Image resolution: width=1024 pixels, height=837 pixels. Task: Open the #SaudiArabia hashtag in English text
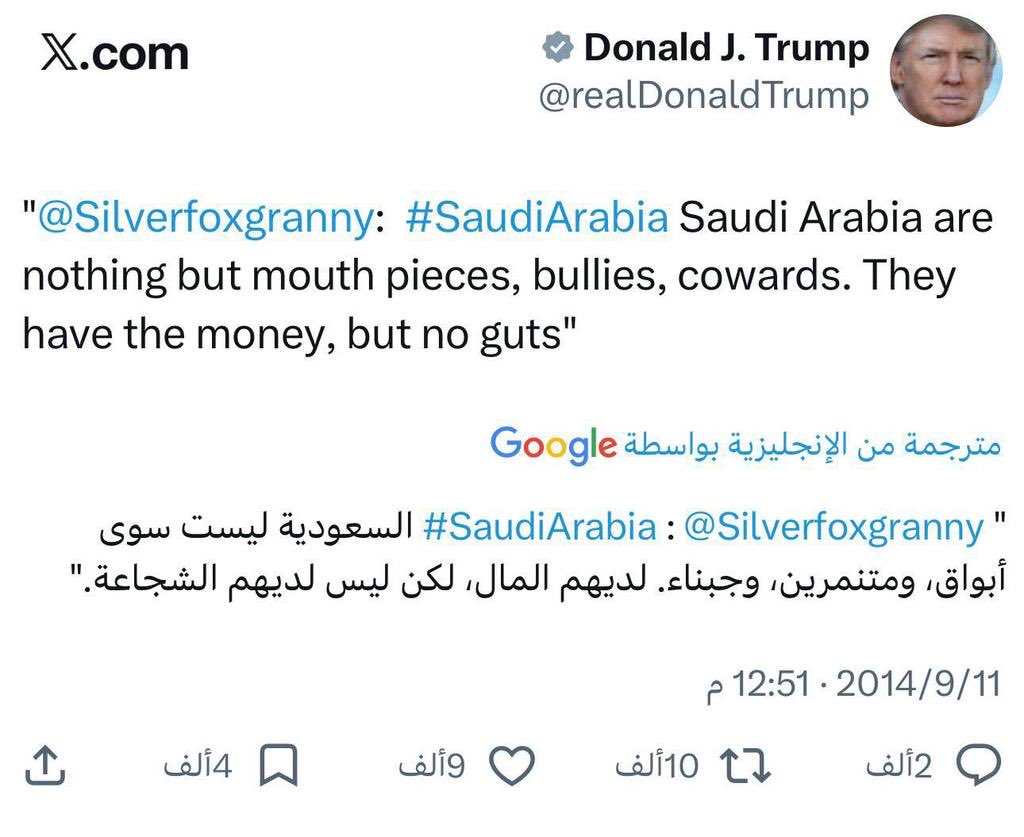coord(537,217)
